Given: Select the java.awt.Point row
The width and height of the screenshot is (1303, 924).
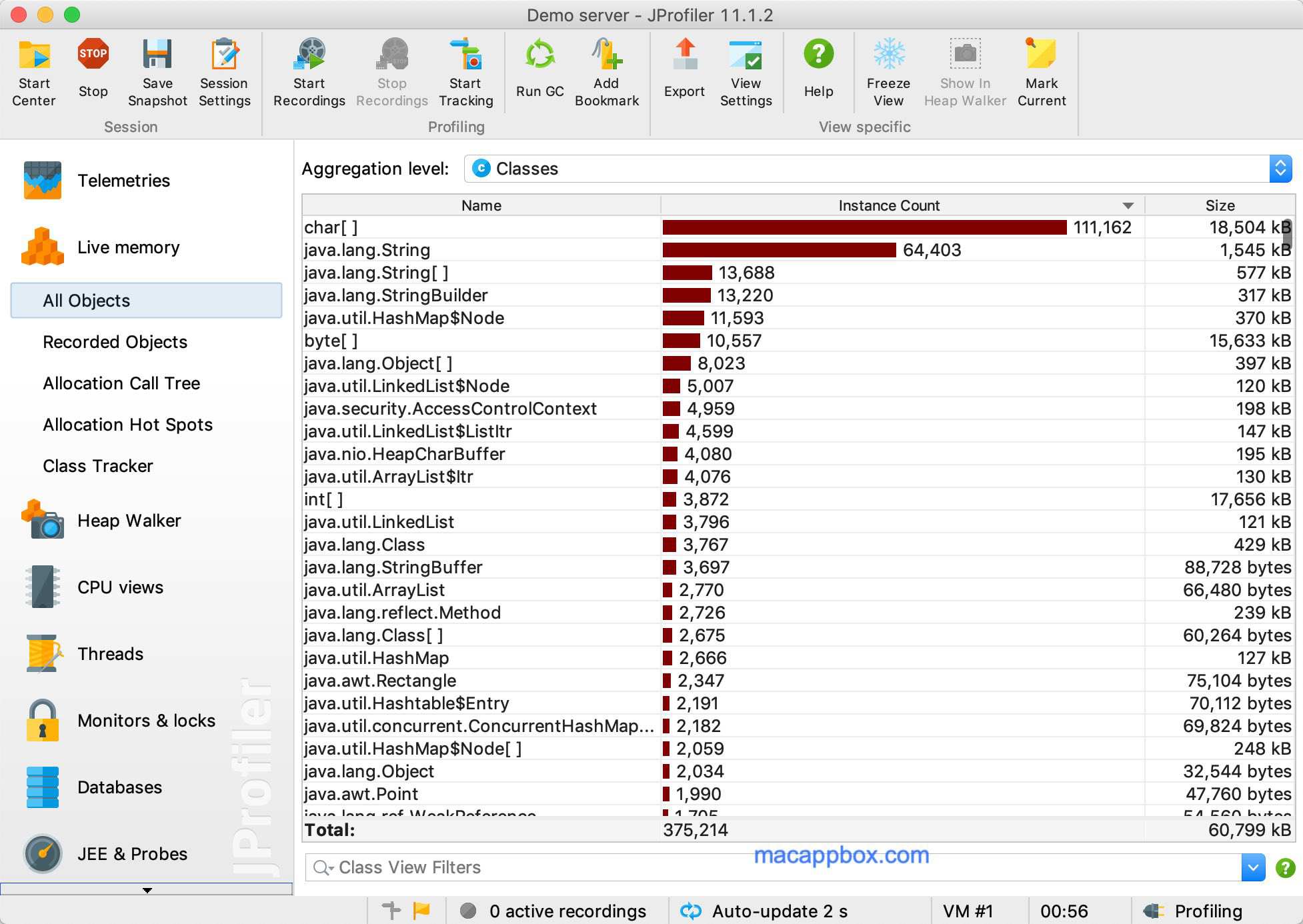Looking at the screenshot, I should tap(798, 794).
